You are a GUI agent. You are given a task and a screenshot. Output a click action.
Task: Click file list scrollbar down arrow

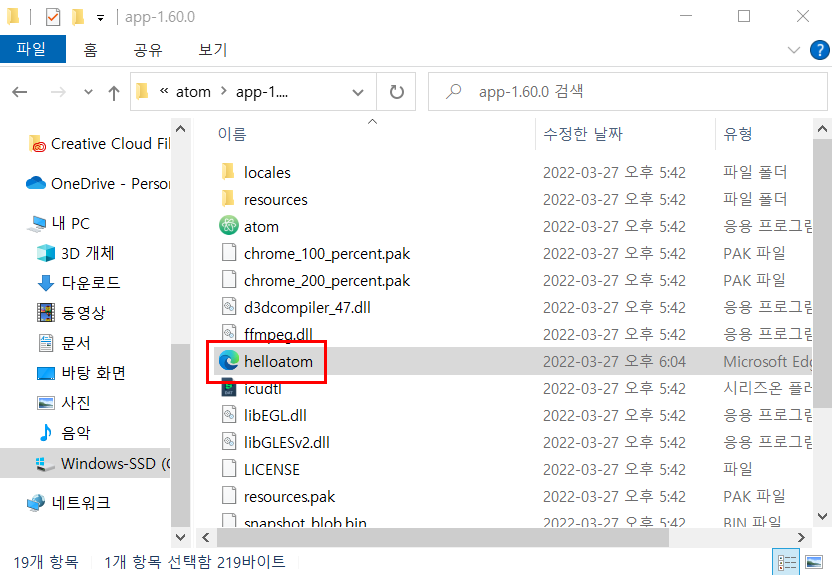(822, 516)
